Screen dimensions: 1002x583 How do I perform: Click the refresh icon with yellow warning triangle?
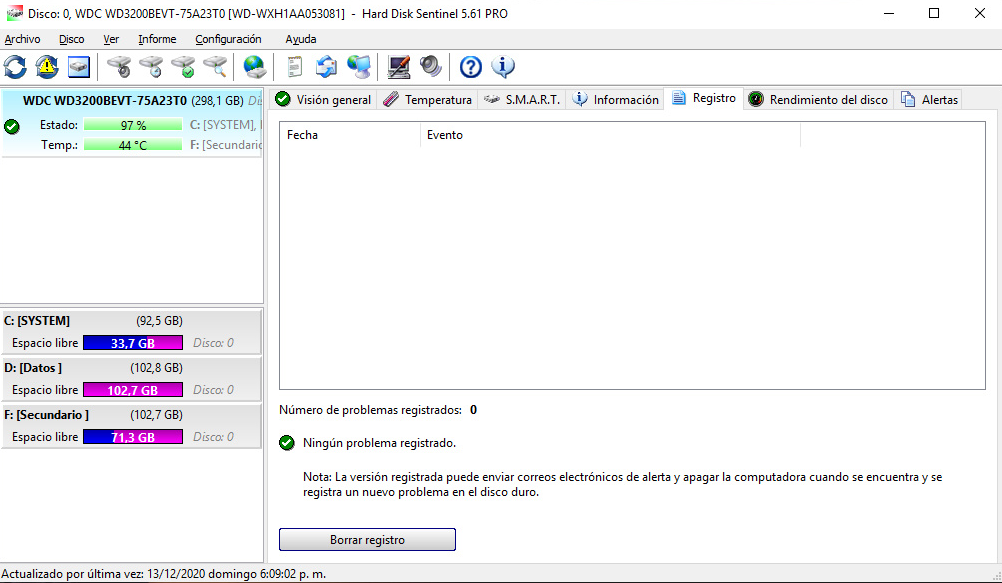click(x=47, y=66)
